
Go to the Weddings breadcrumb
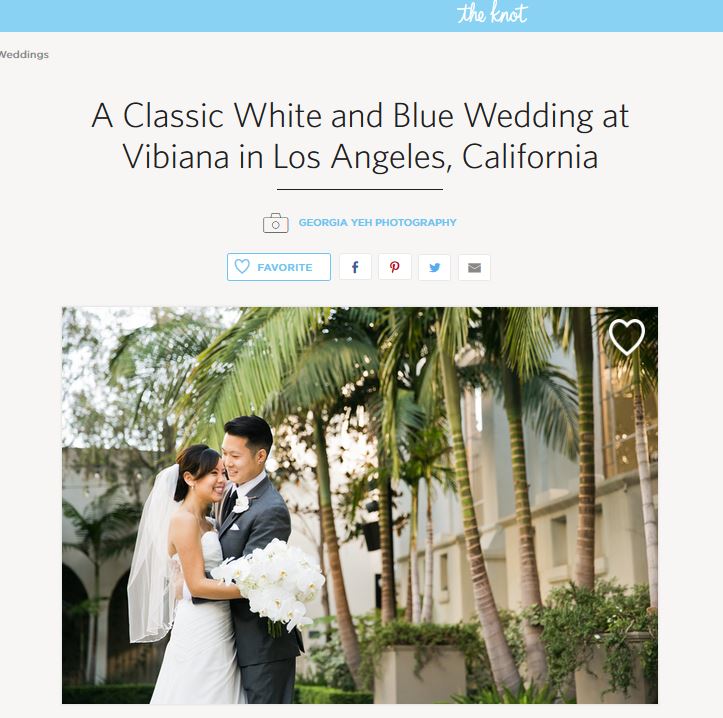pyautogui.click(x=24, y=54)
